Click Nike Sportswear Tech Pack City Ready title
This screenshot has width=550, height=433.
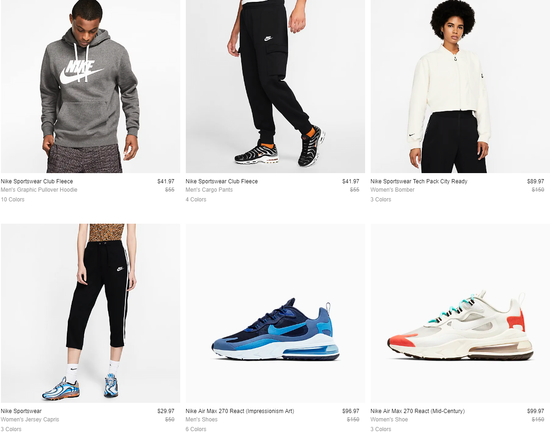pos(419,181)
